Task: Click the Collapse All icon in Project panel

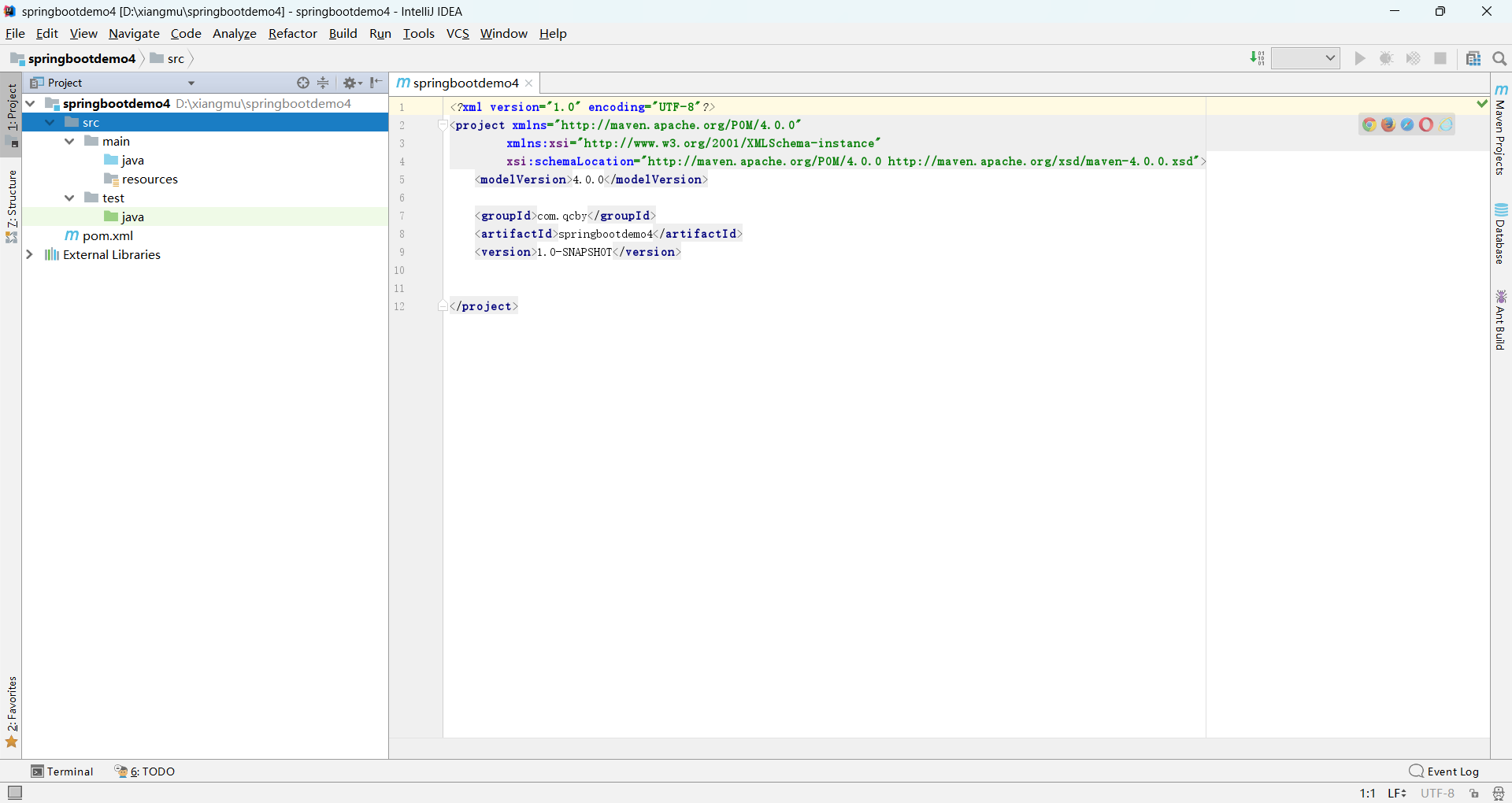Action: coord(323,83)
